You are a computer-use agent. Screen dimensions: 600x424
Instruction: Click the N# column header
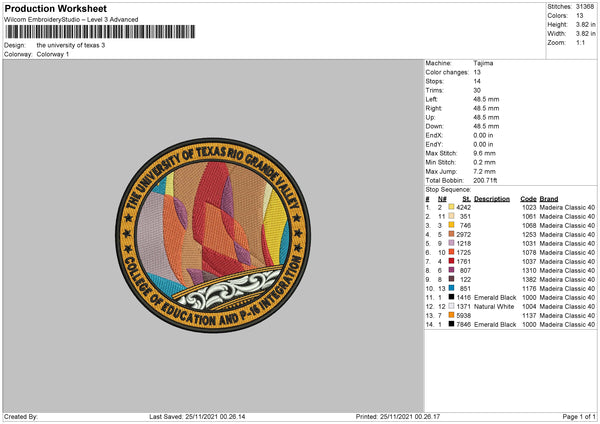click(442, 199)
